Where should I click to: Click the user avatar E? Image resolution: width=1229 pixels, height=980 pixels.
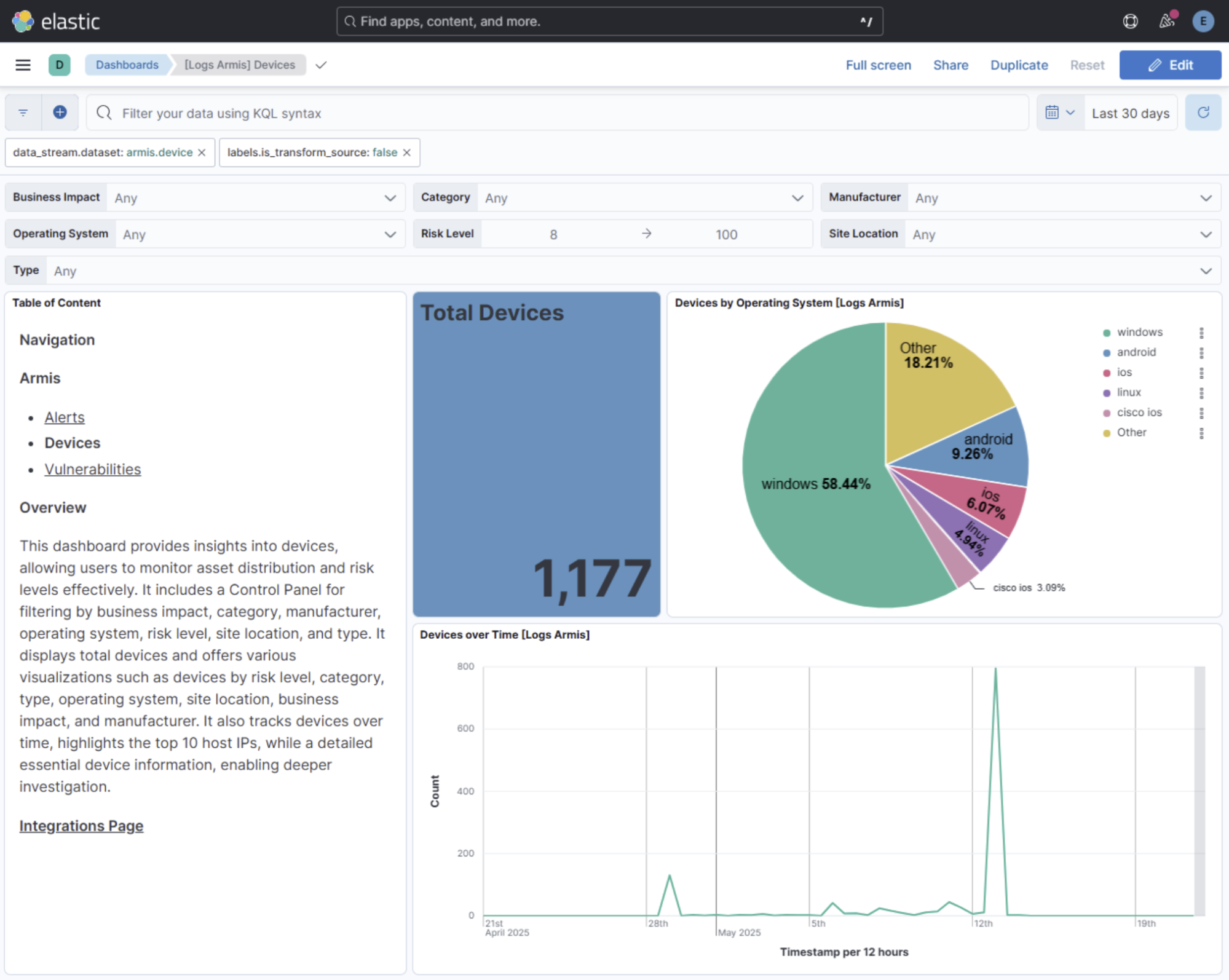click(x=1203, y=22)
